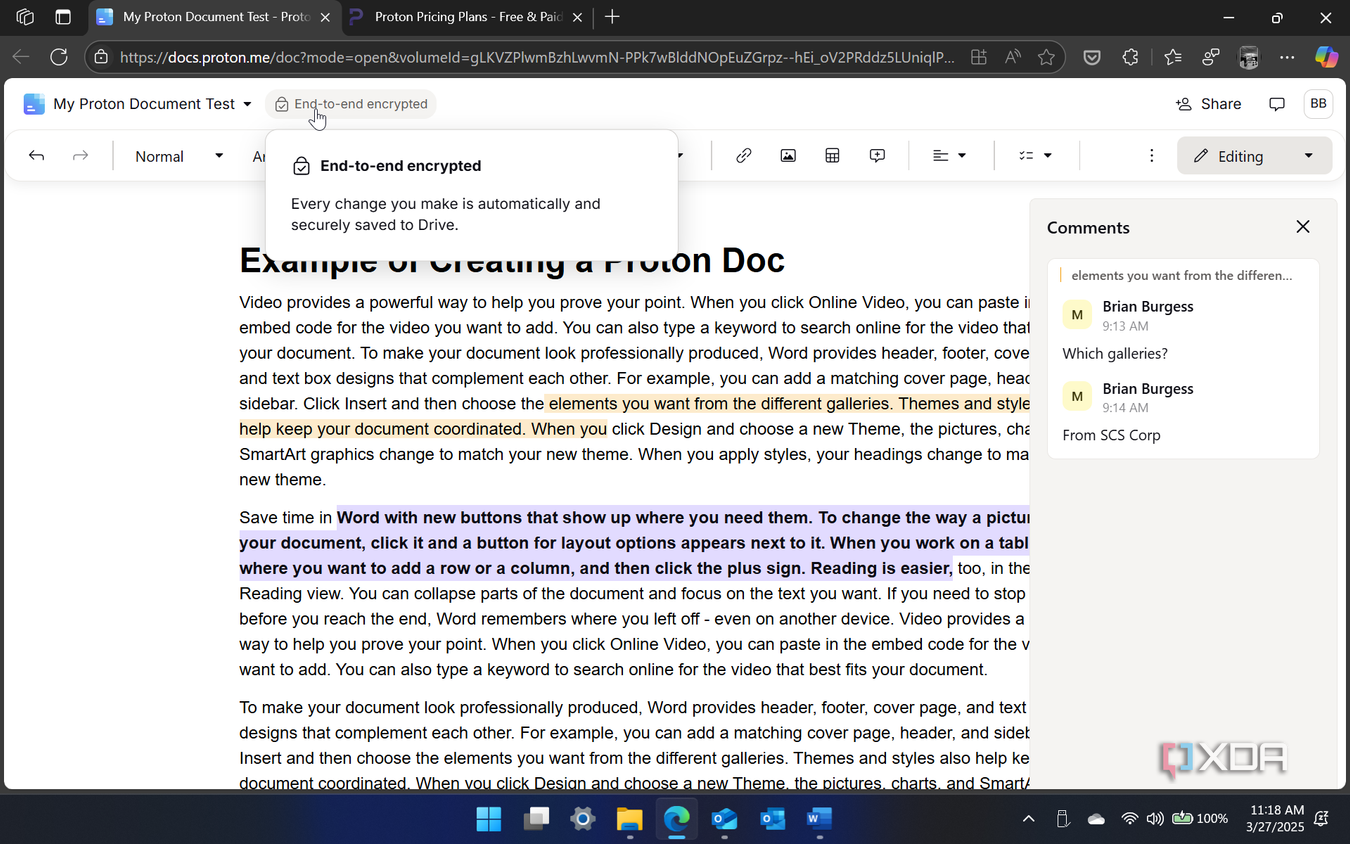The height and width of the screenshot is (844, 1350).
Task: Open a new browser tab
Action: (x=612, y=17)
